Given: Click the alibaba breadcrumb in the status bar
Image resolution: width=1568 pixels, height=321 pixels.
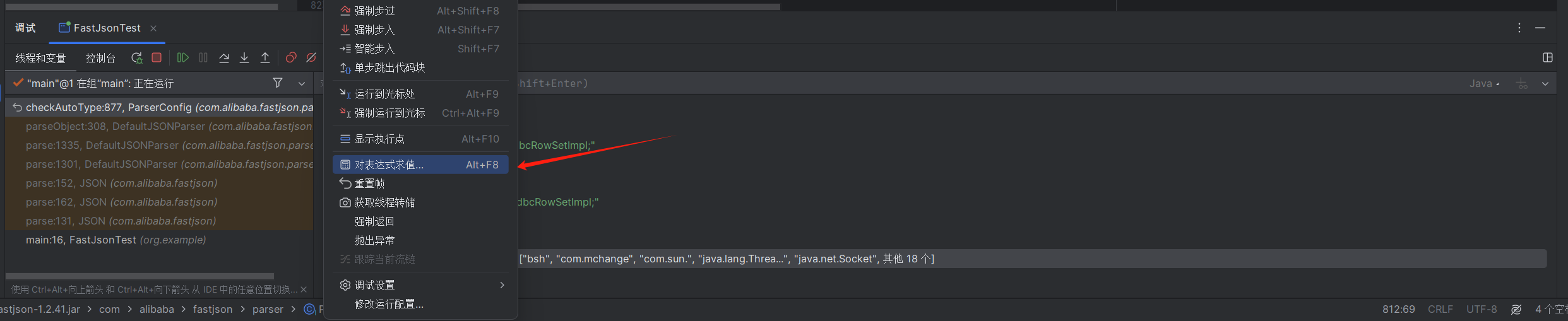Looking at the screenshot, I should (x=157, y=309).
